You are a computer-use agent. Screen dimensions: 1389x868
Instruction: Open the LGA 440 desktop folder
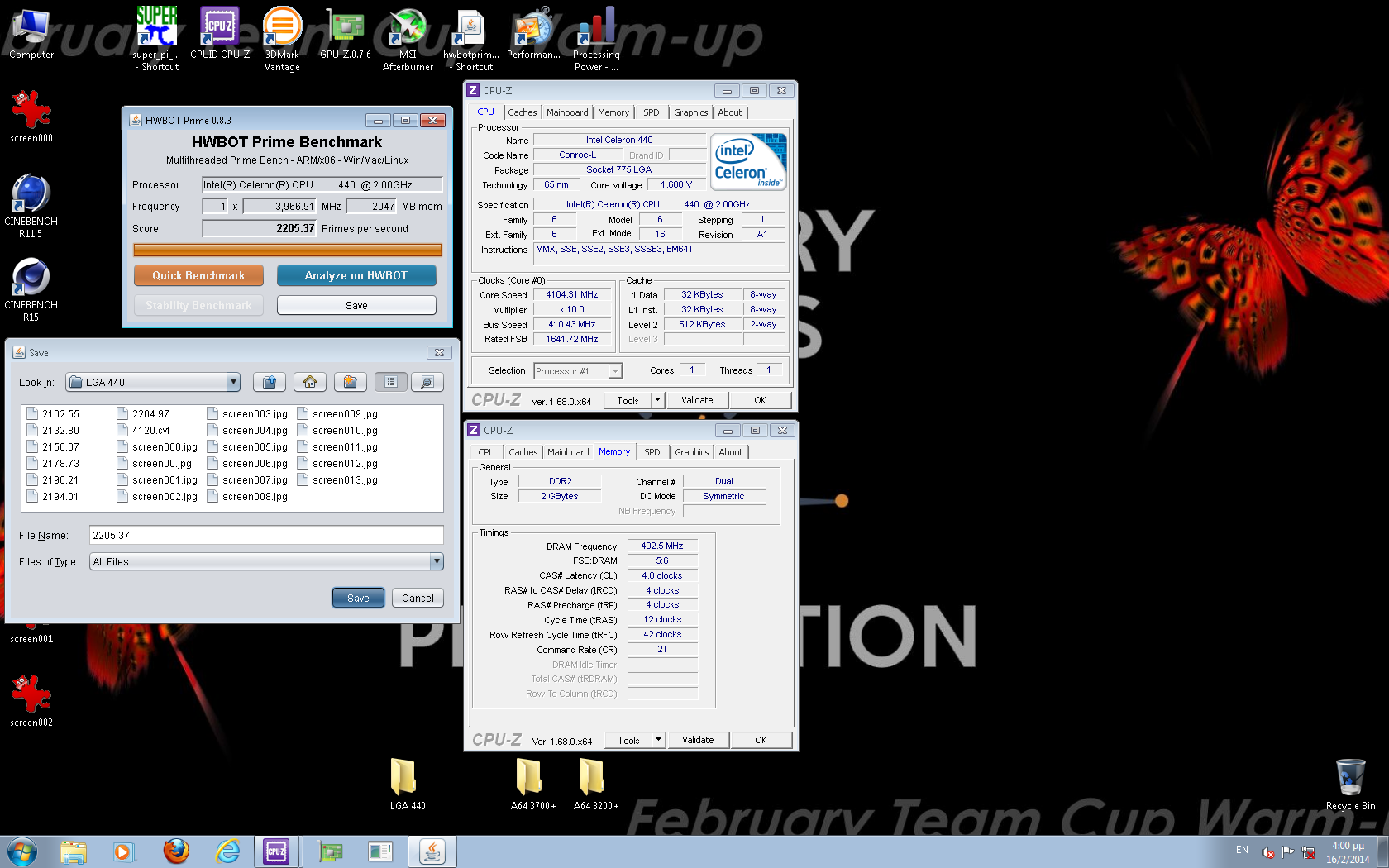[408, 784]
